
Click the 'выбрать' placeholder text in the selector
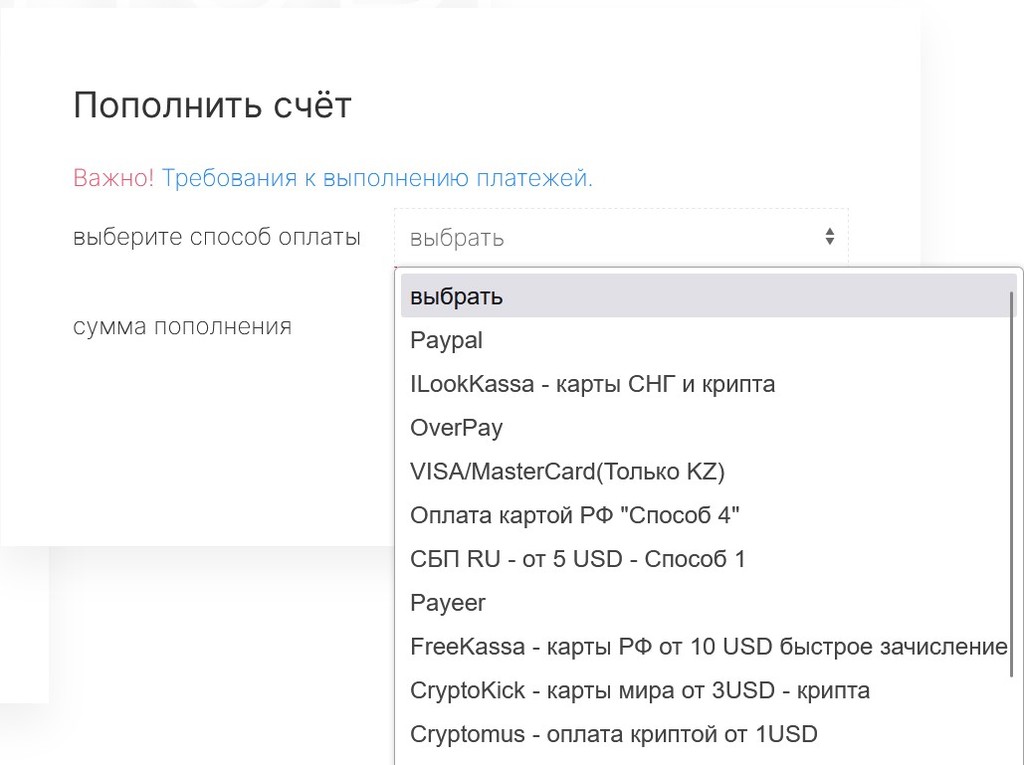pyautogui.click(x=457, y=239)
